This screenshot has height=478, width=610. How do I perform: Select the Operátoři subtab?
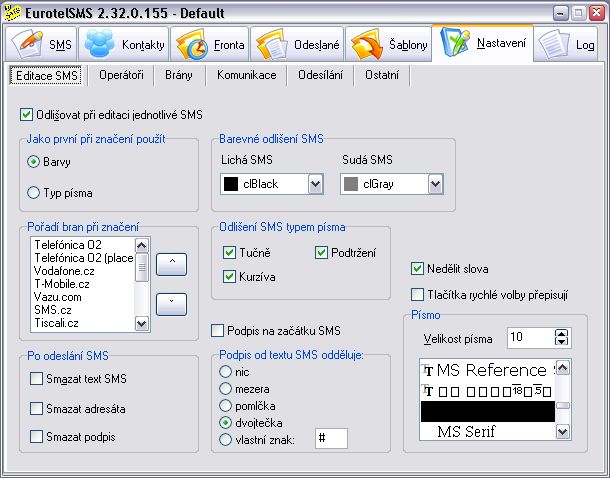pos(121,75)
